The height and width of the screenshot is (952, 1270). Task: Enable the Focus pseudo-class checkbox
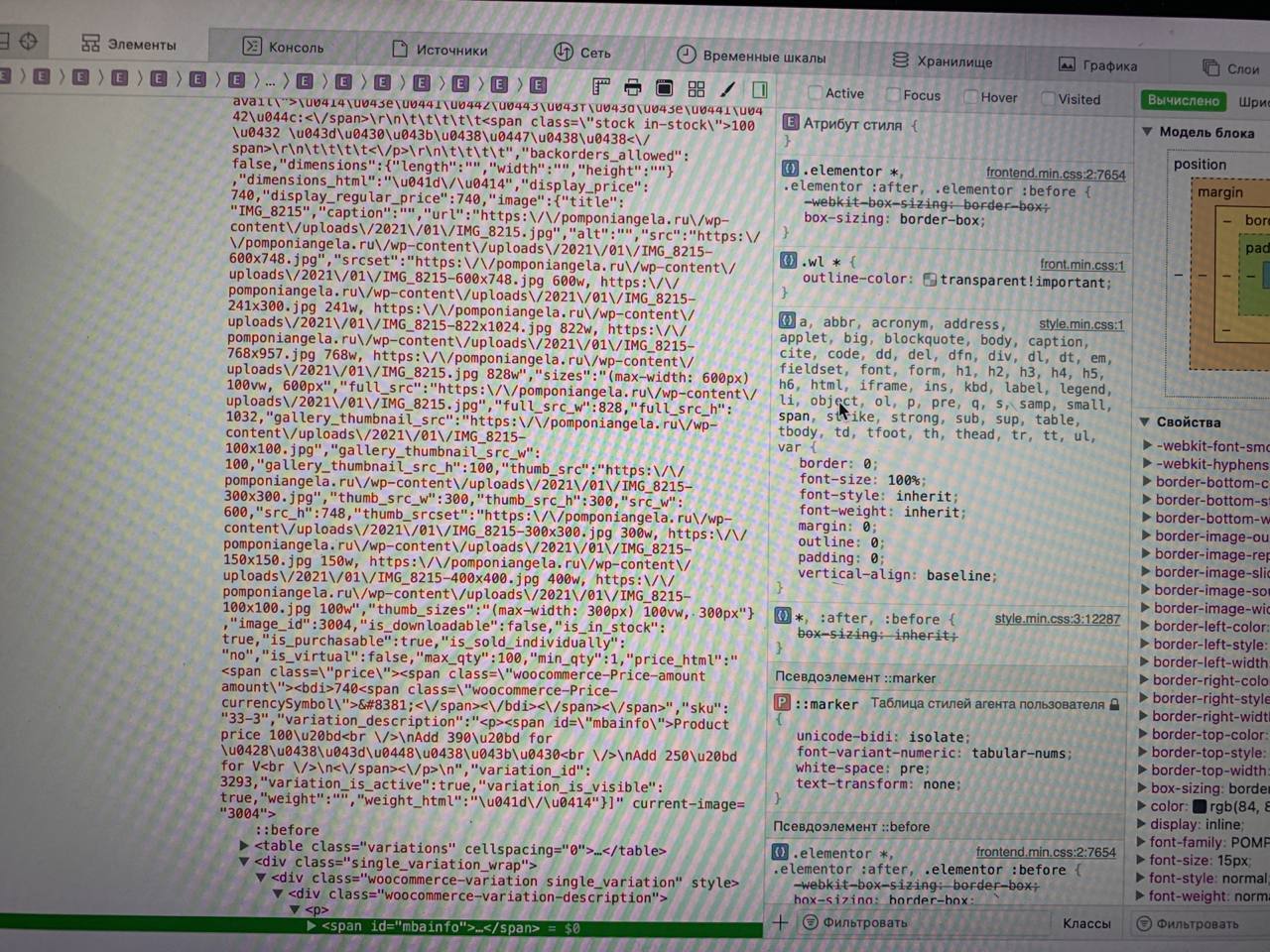pyautogui.click(x=893, y=95)
